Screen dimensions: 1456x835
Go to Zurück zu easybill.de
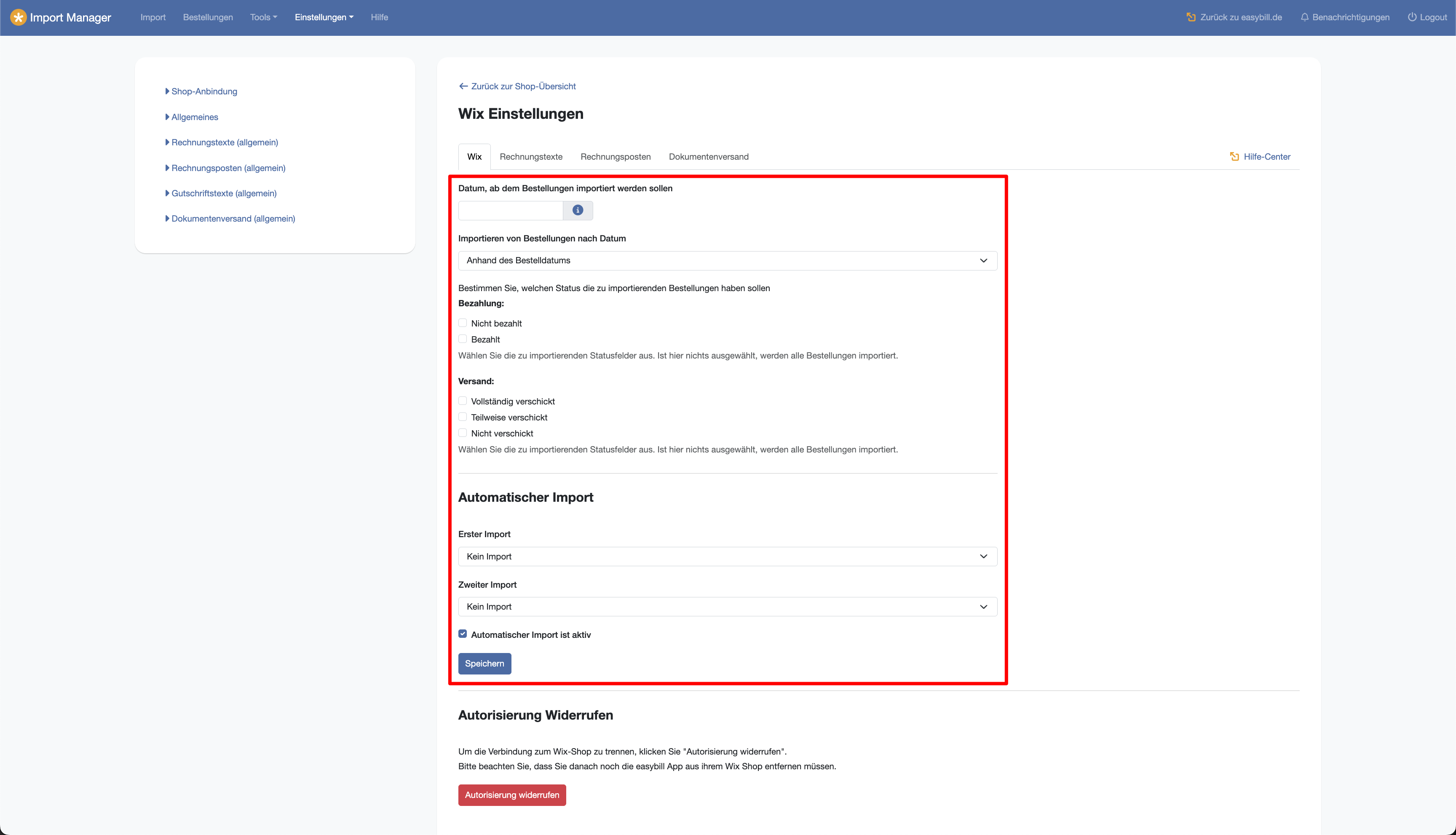click(1234, 17)
